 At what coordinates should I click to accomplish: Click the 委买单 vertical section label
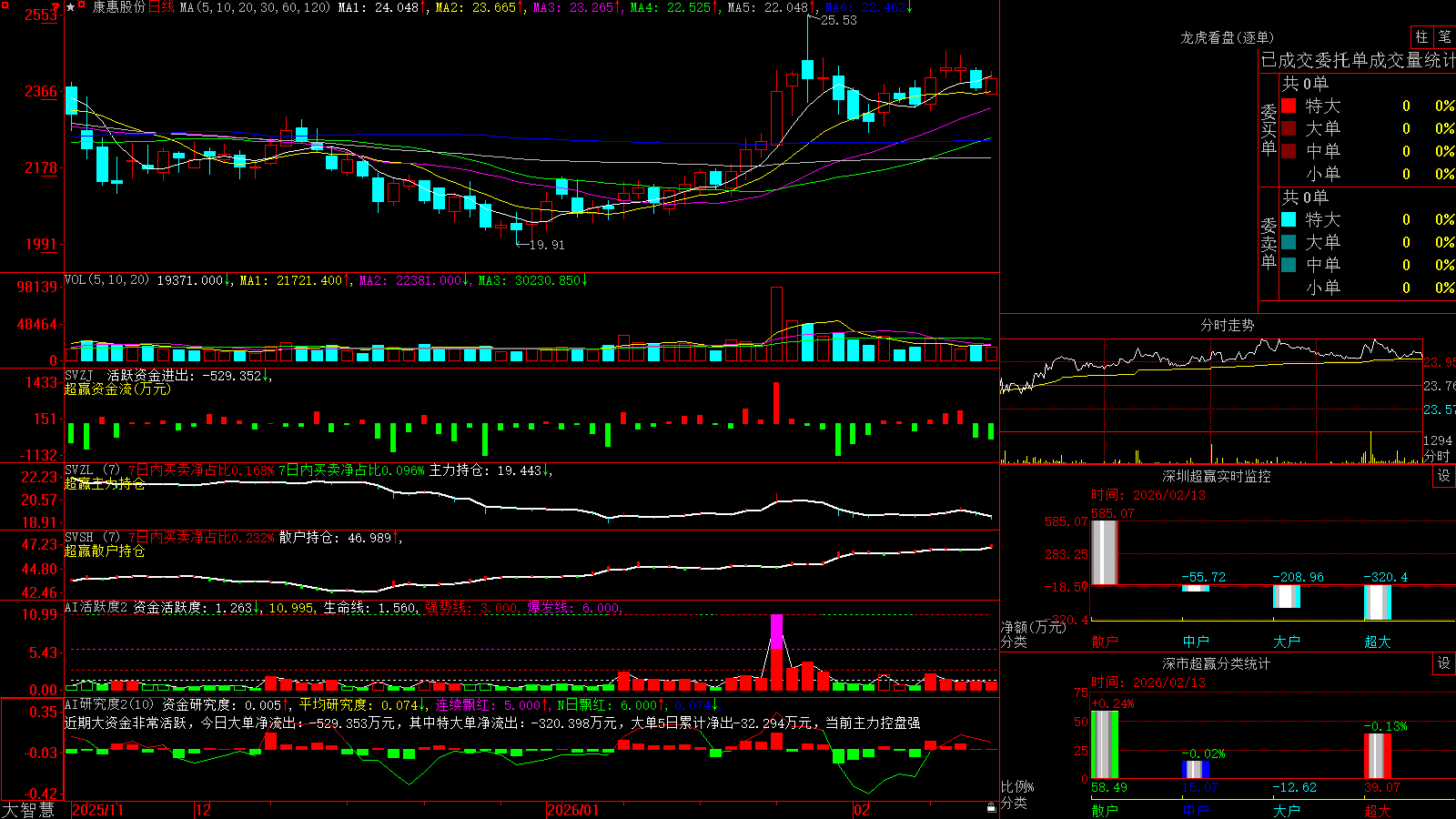[1269, 130]
